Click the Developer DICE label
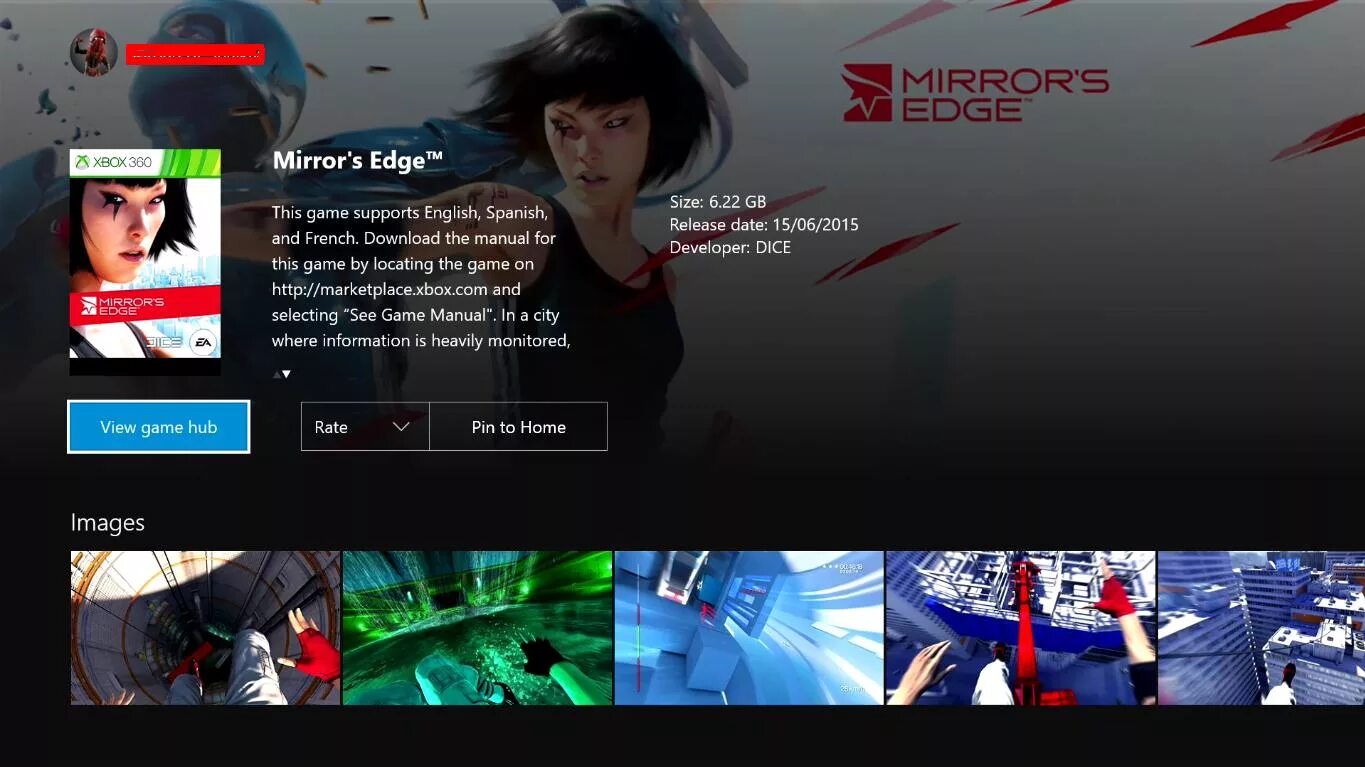 click(x=730, y=247)
